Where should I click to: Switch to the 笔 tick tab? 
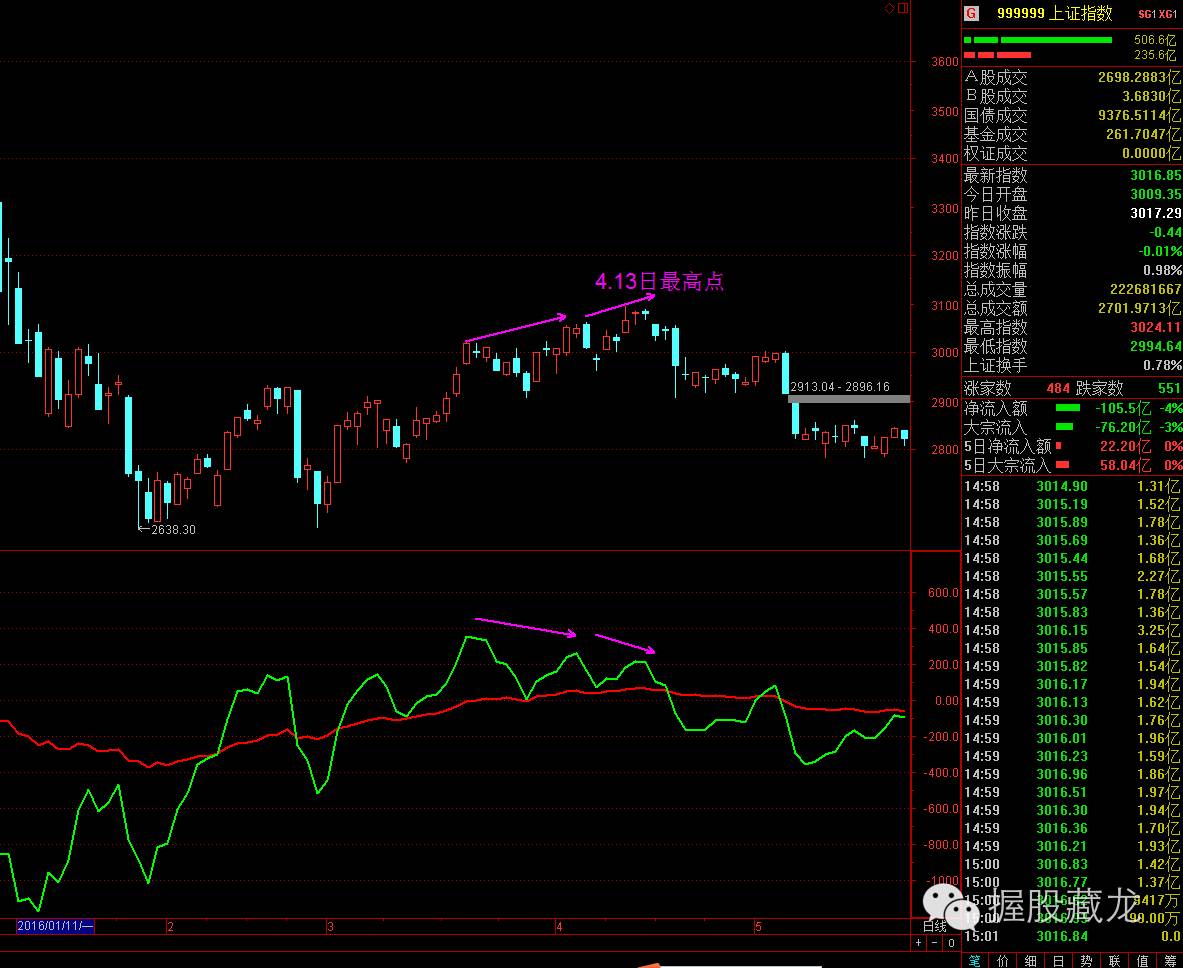point(975,960)
